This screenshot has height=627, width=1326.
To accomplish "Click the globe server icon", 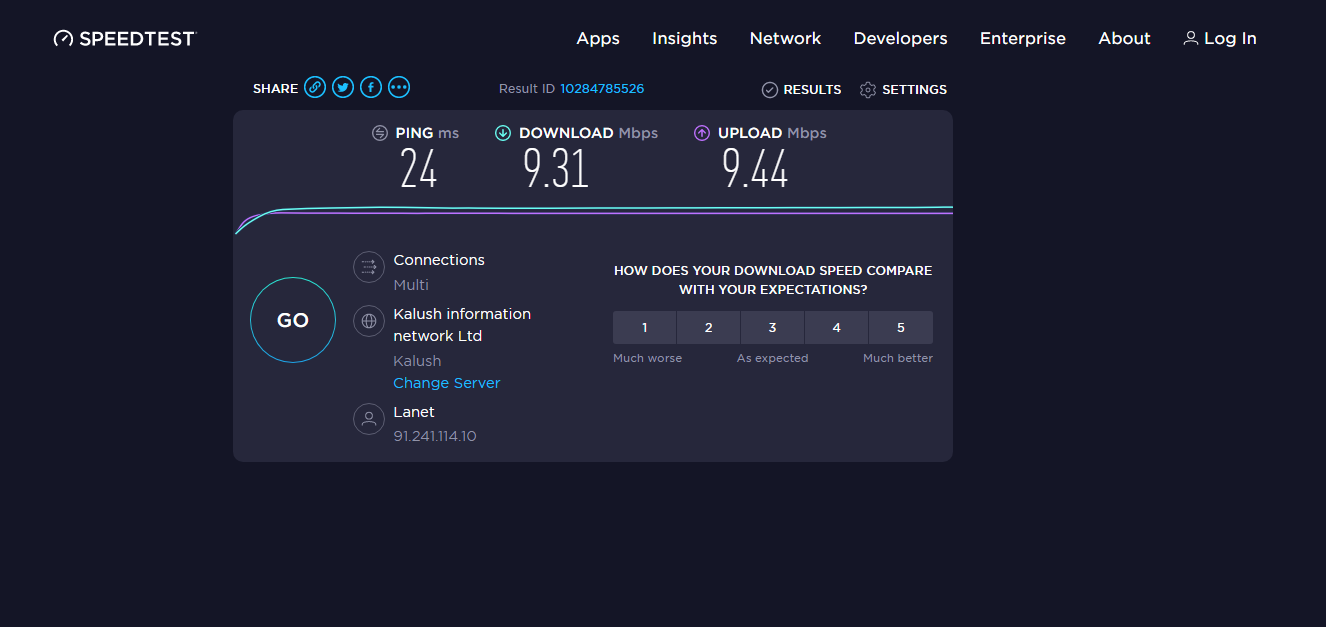I will click(x=369, y=321).
